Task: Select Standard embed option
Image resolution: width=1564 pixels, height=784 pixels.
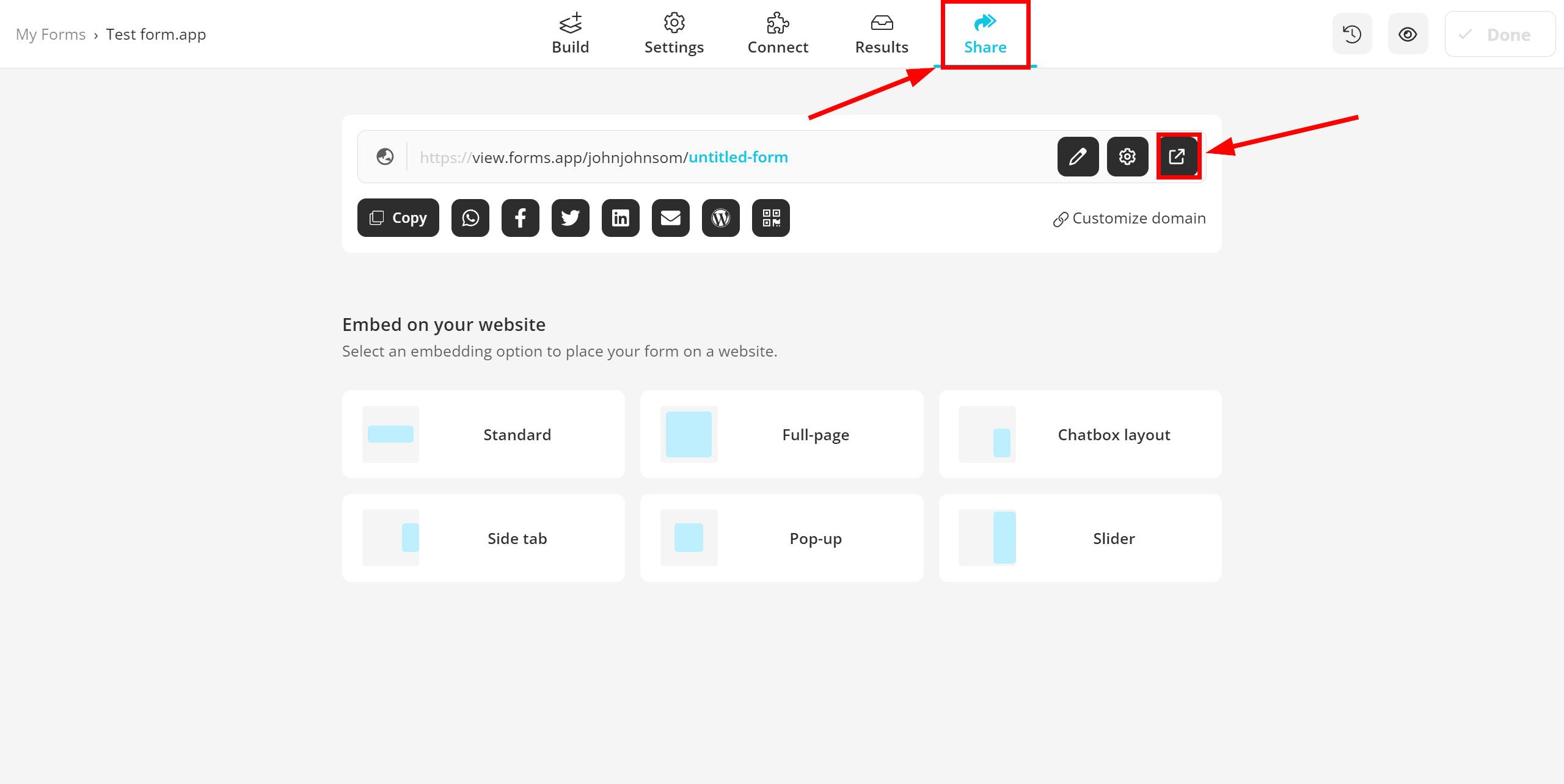Action: pyautogui.click(x=483, y=434)
